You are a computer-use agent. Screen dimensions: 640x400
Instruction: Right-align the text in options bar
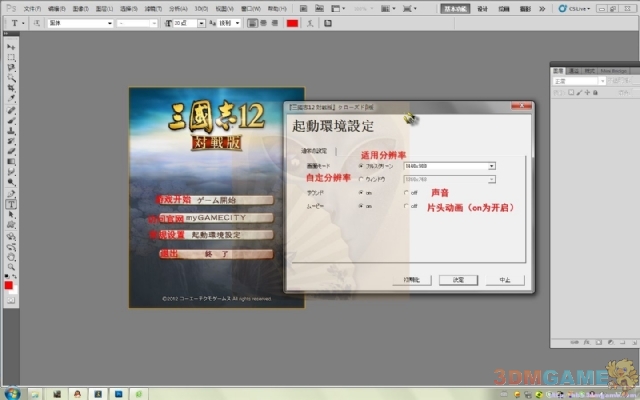pyautogui.click(x=275, y=23)
